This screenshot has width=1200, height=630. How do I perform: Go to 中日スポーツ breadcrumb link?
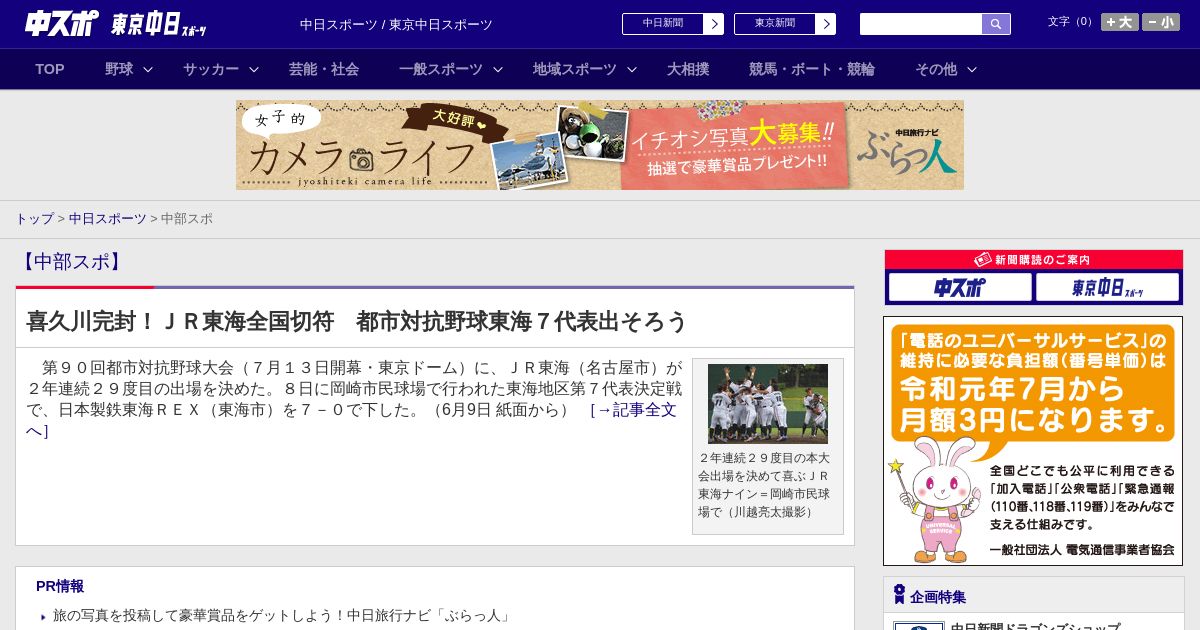coord(108,218)
